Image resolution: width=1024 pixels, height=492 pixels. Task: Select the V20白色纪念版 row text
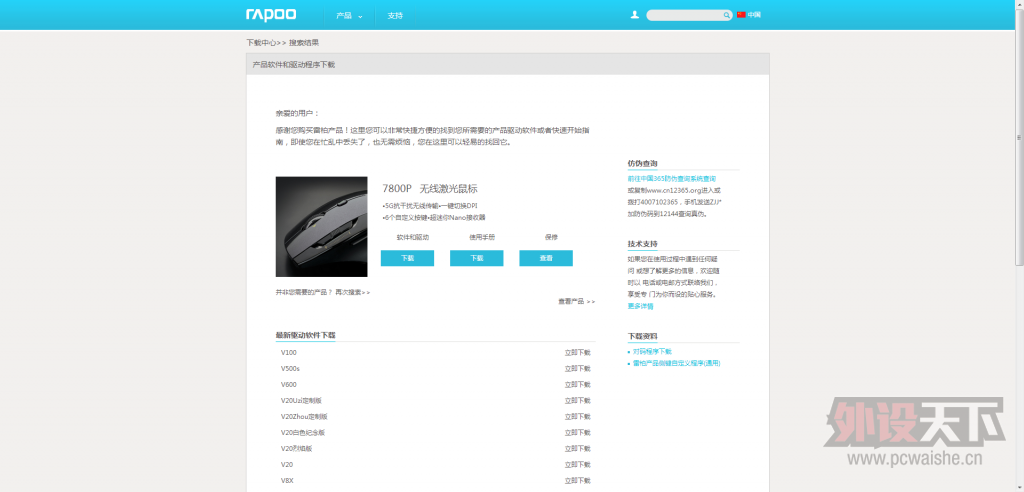(303, 433)
